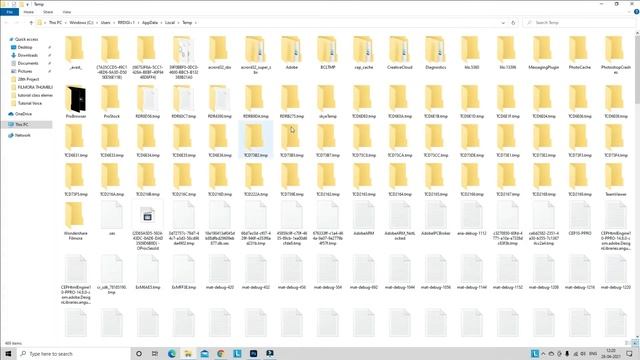This screenshot has height=360, width=640.
Task: Open the ProBrowser folder with black thumbnail
Action: 76,102
